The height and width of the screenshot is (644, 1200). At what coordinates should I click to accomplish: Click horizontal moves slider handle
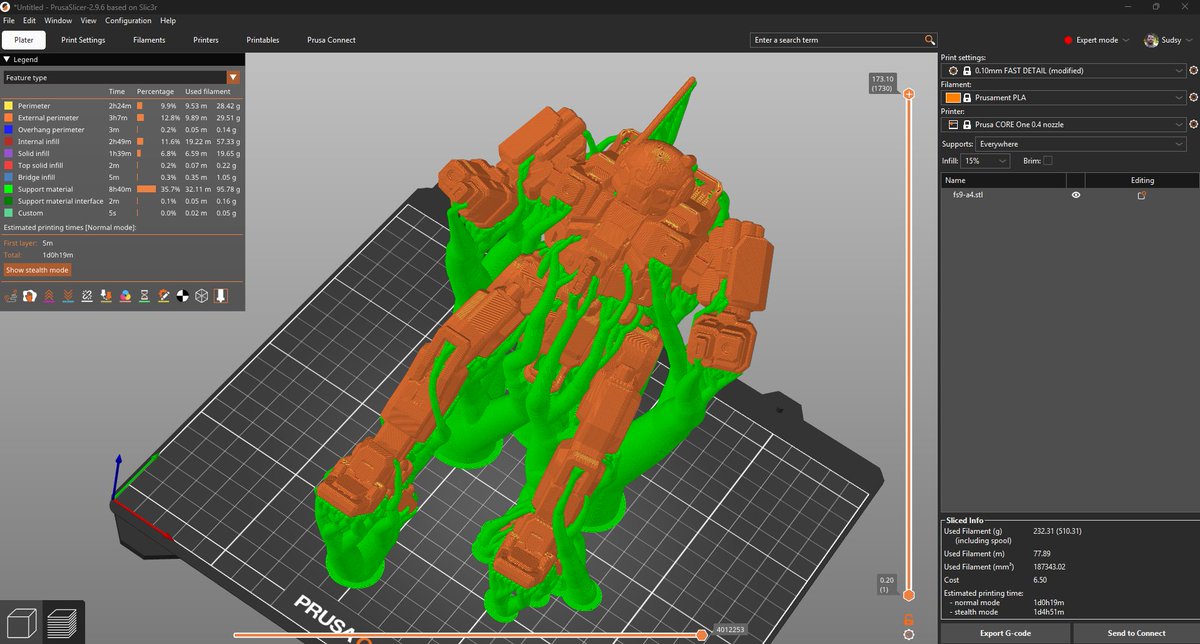click(x=702, y=635)
